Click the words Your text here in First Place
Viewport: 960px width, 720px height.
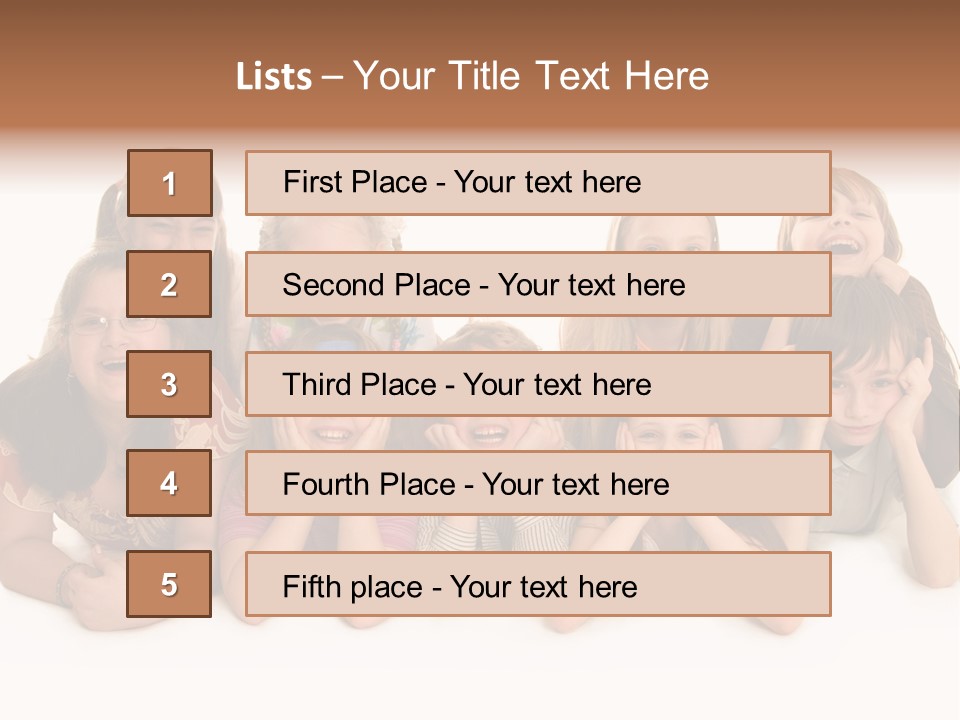[x=547, y=183]
